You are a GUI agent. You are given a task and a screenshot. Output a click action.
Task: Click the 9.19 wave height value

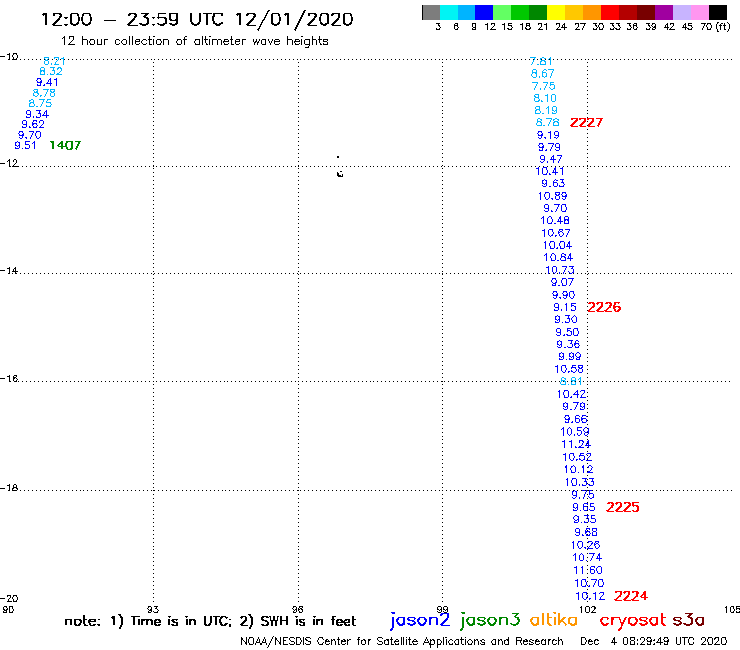(548, 135)
